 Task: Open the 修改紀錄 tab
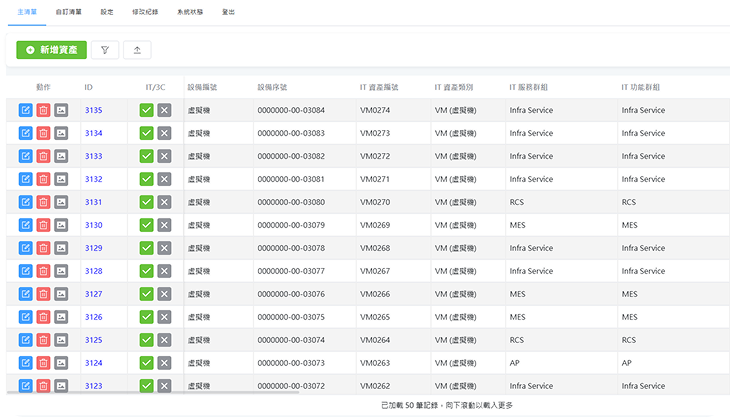[144, 11]
